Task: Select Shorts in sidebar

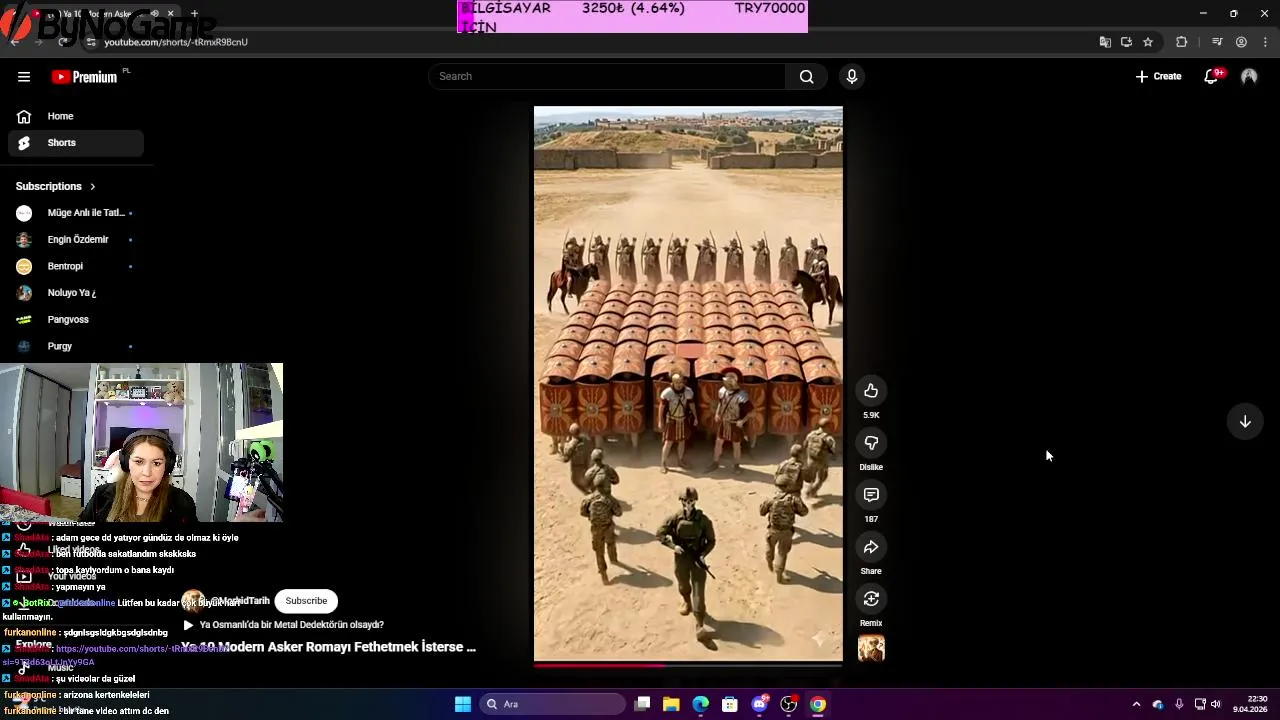Action: [x=76, y=143]
